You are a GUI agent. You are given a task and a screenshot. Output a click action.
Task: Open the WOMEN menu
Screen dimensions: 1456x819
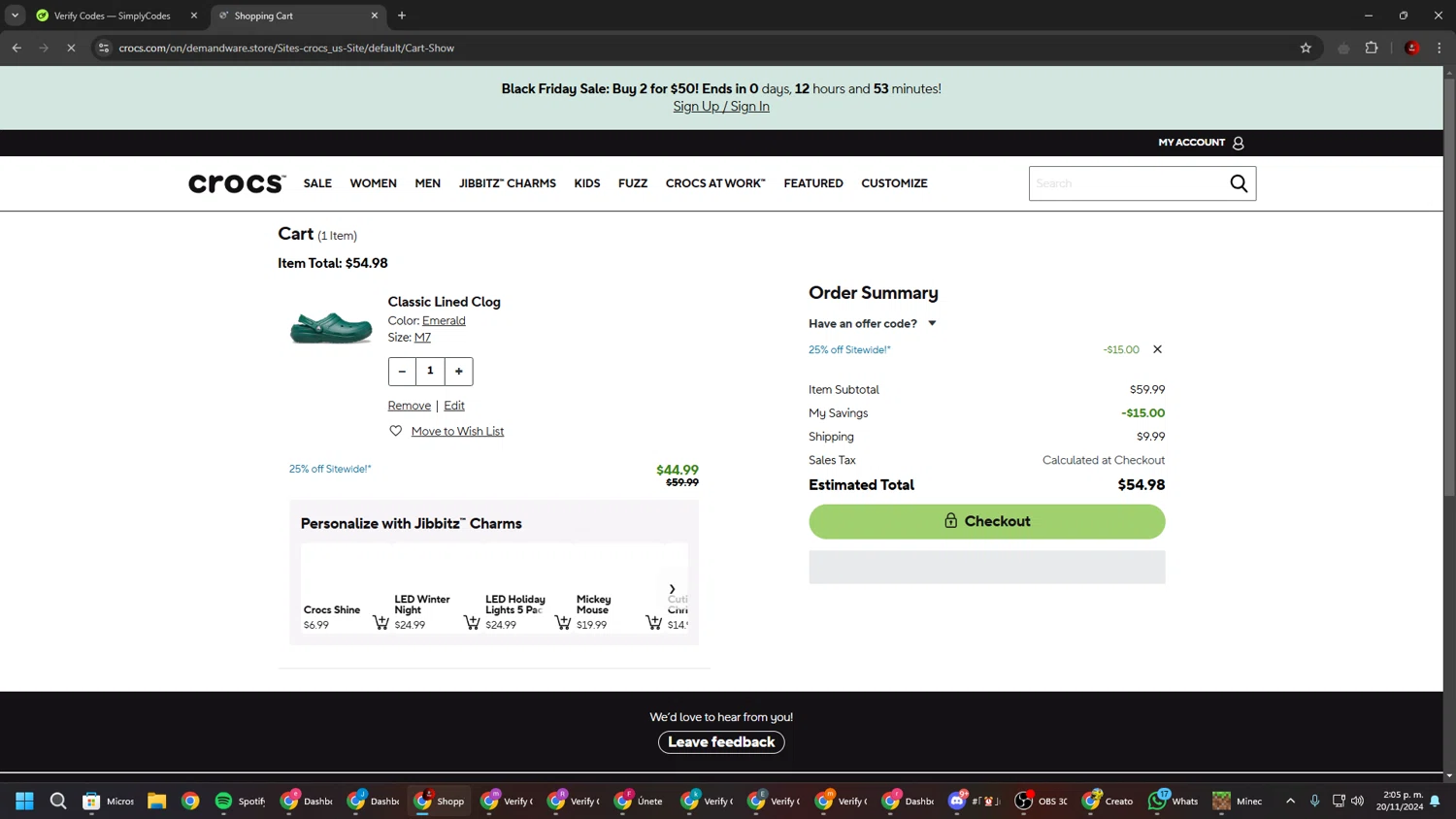(373, 183)
